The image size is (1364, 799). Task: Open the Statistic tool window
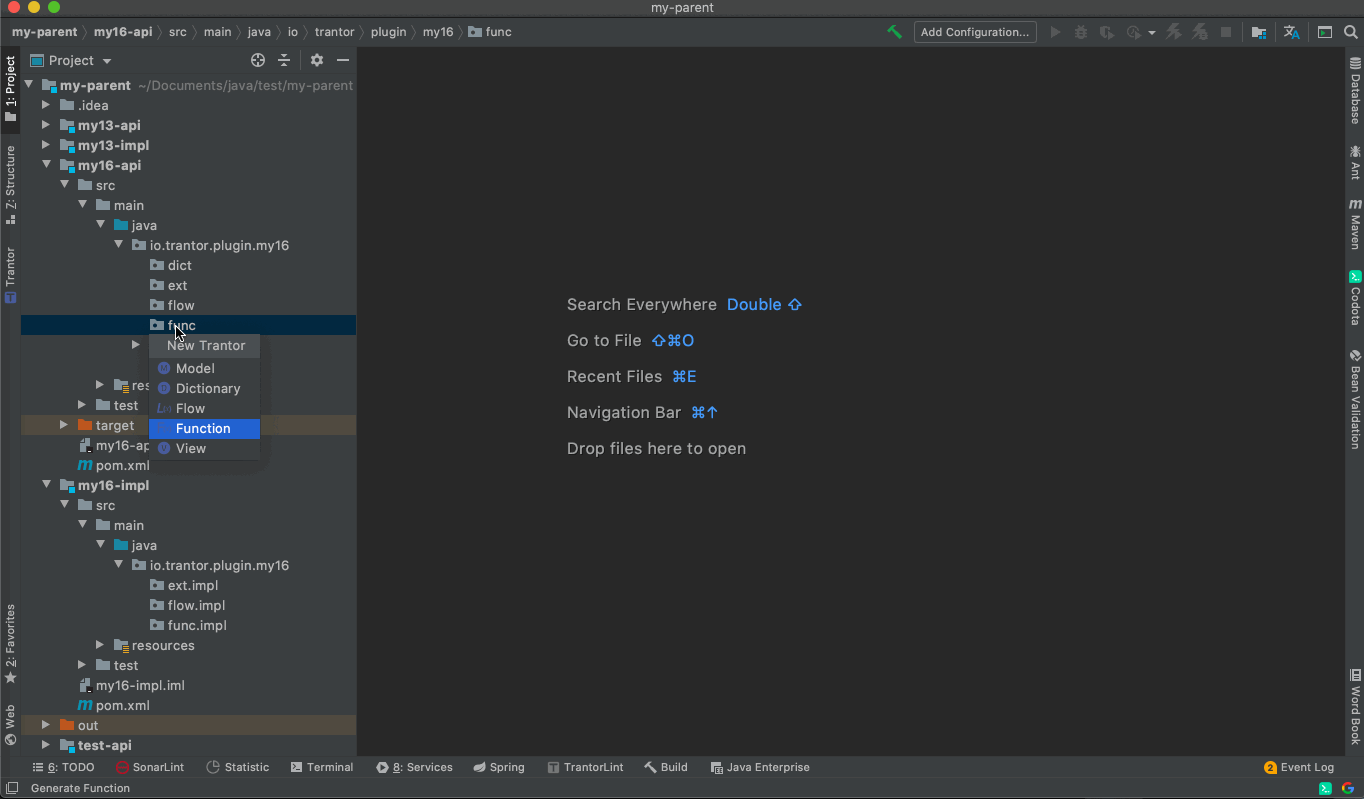pos(238,767)
